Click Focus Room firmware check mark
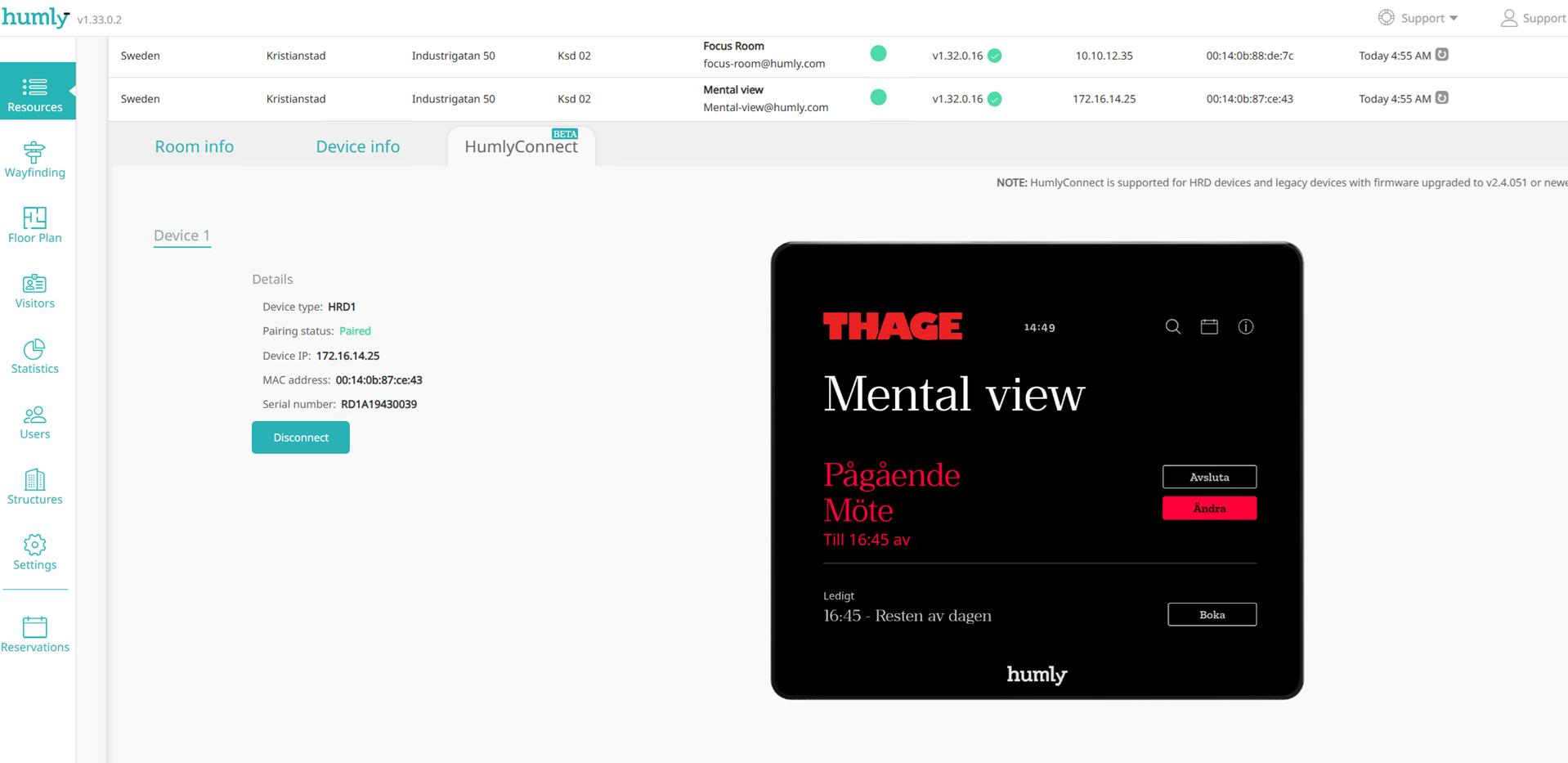 point(994,56)
